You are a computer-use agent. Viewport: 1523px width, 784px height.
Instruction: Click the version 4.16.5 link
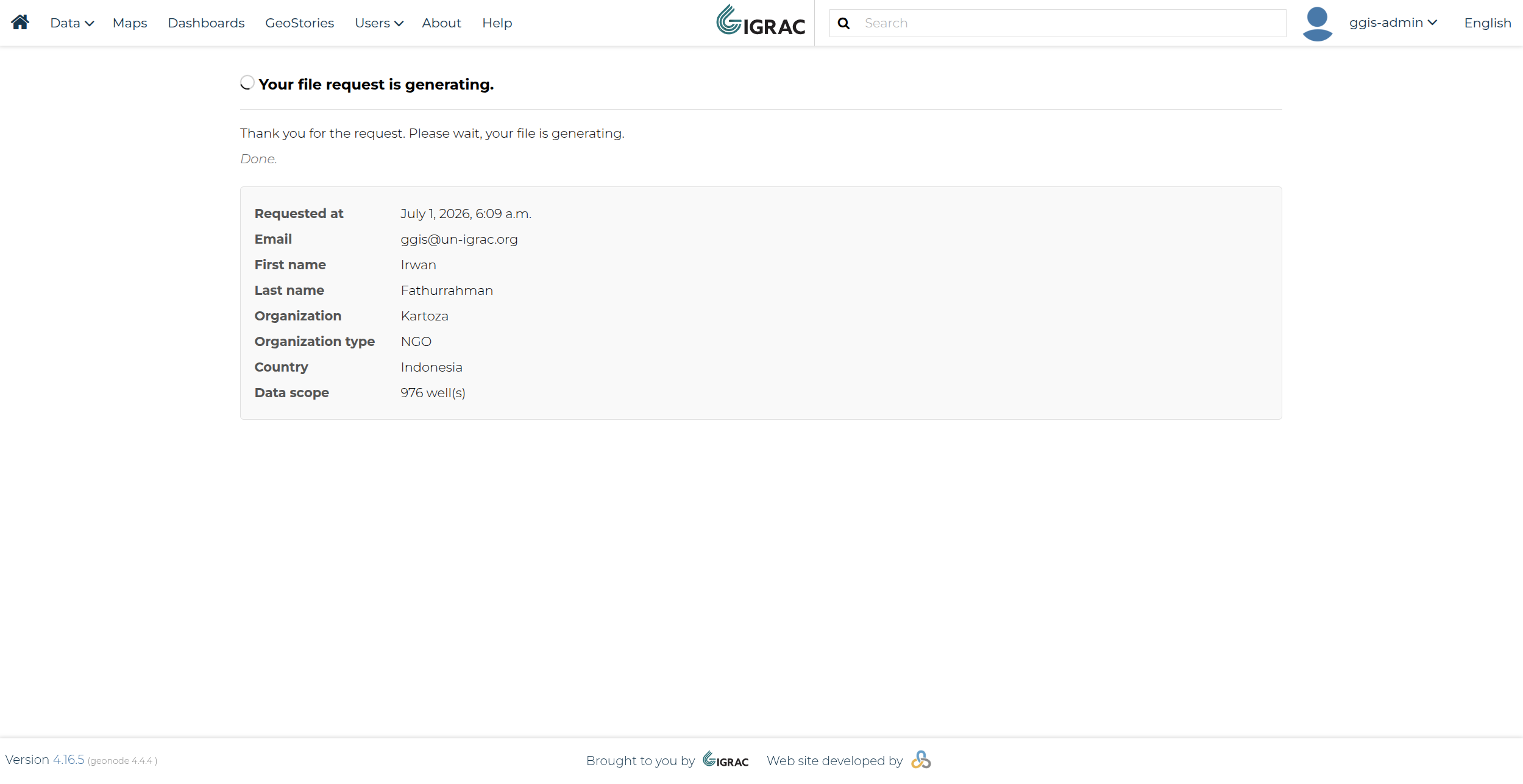point(68,760)
